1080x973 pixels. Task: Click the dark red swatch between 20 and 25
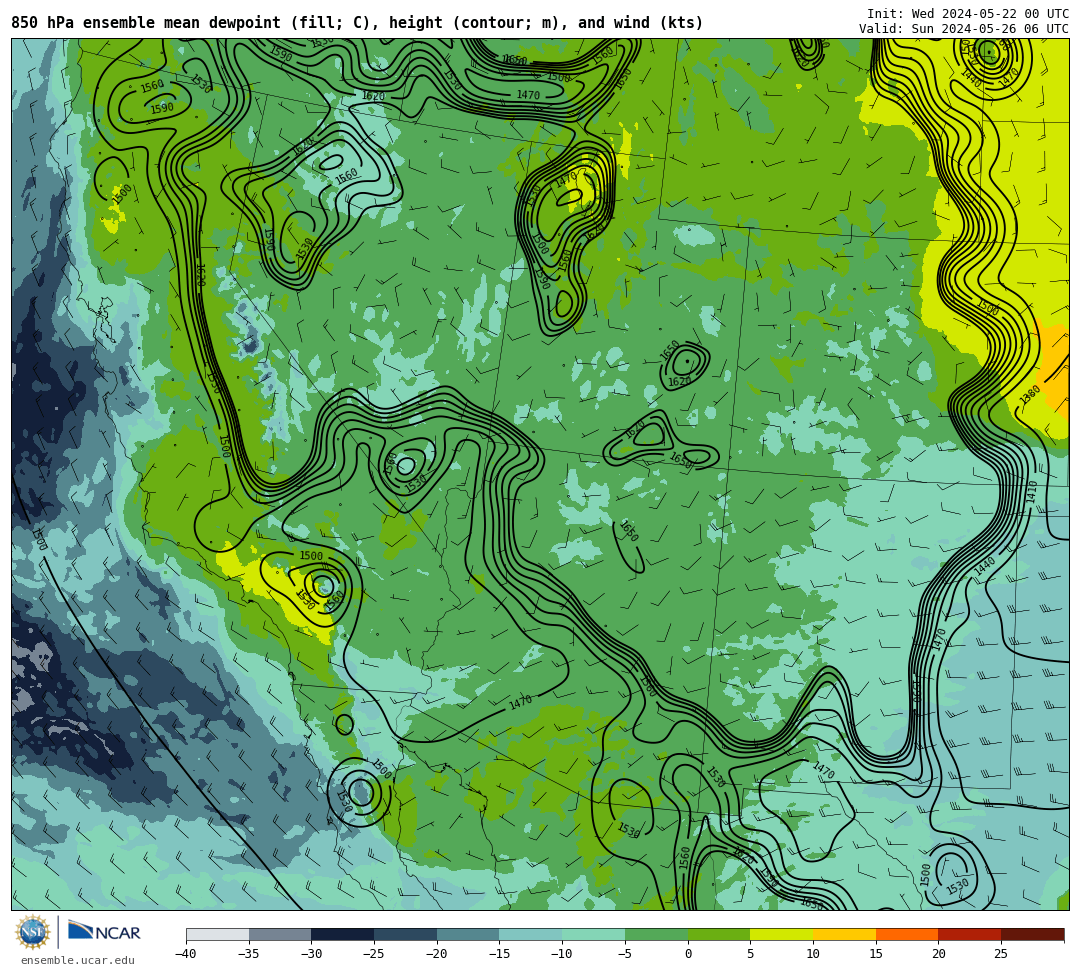(x=970, y=934)
